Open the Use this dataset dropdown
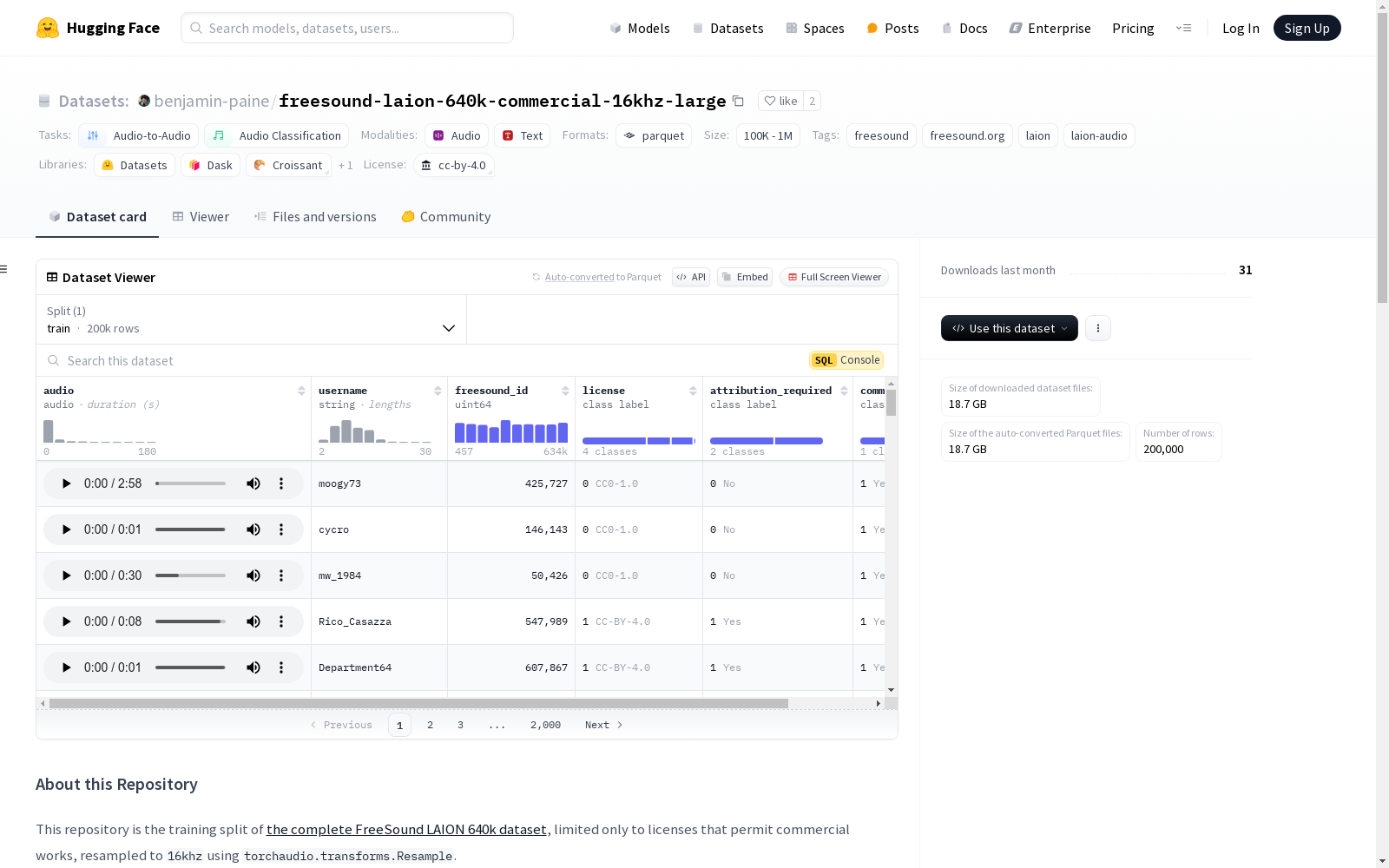Viewport: 1389px width, 868px height. pos(1010,328)
